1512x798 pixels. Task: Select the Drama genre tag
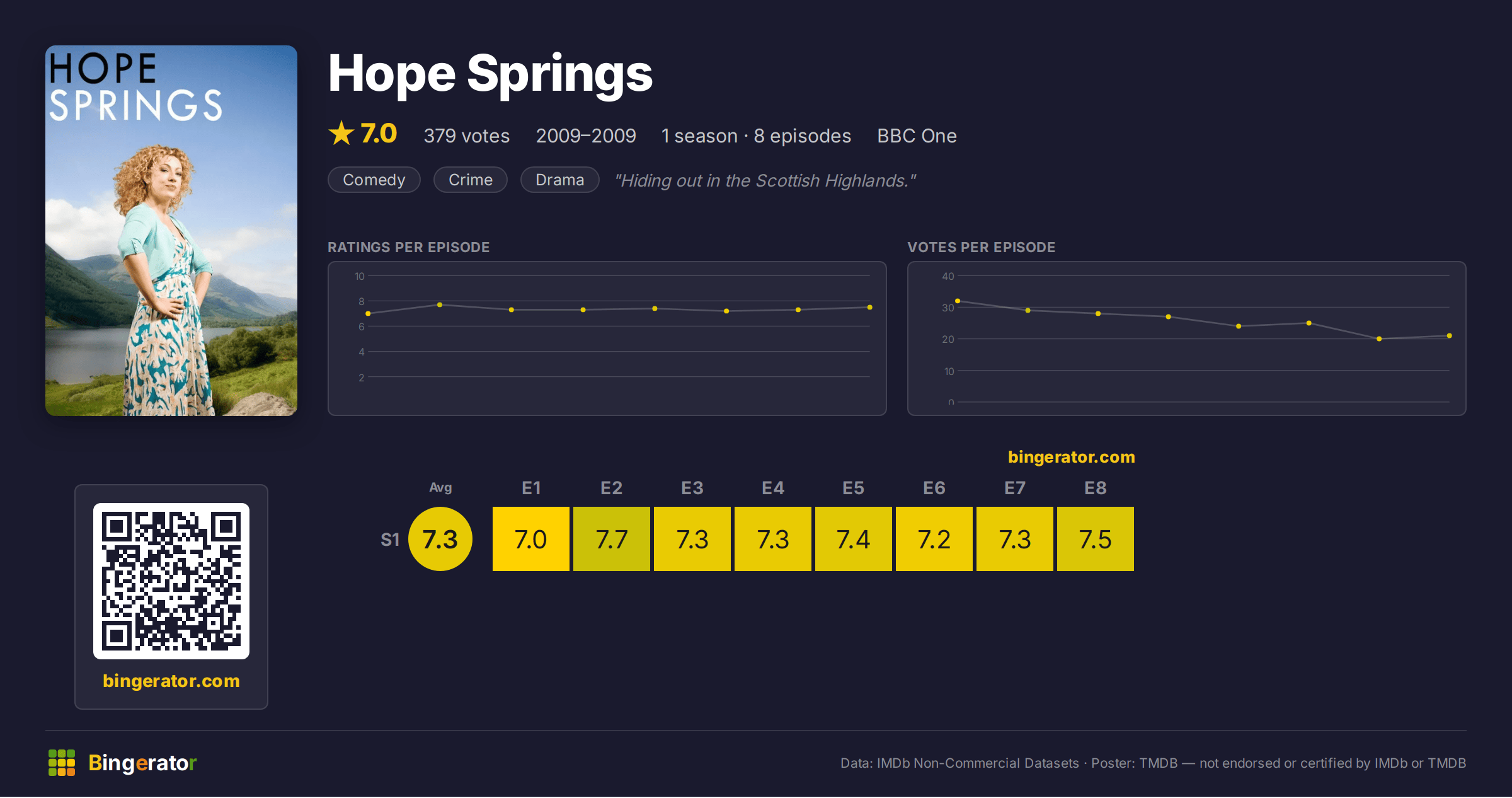point(560,180)
